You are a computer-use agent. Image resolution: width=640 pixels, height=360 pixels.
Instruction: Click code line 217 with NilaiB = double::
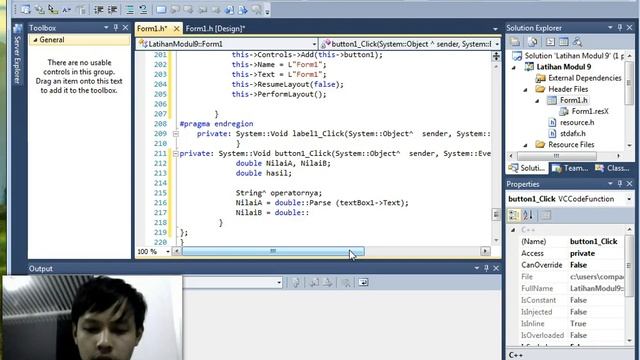click(272, 213)
